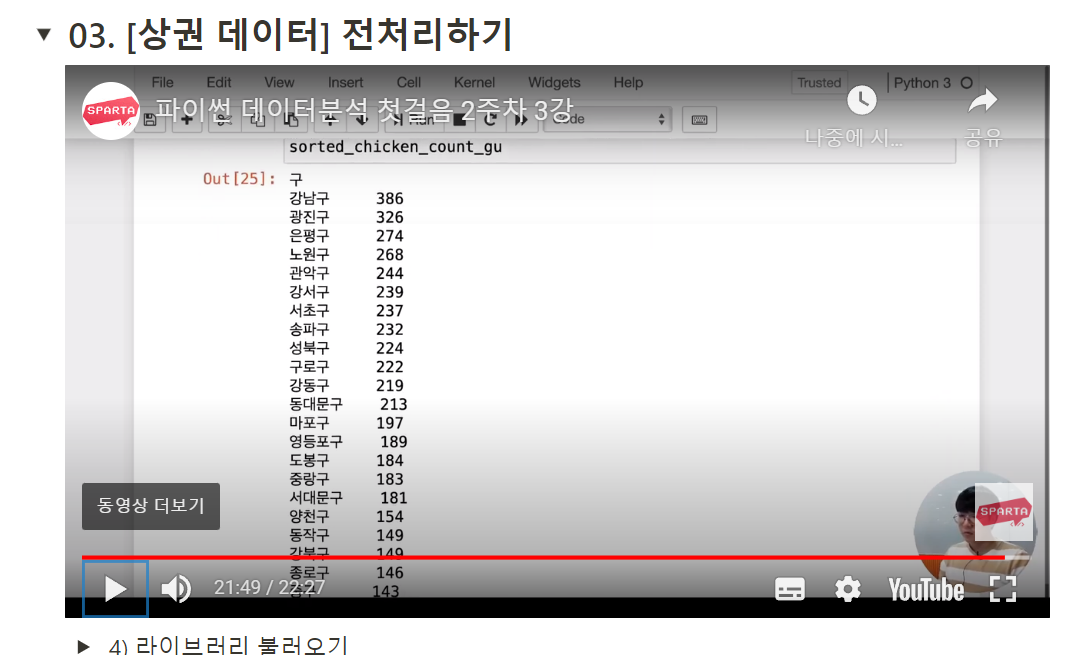1087x655 pixels.
Task: Open video on YouTube logo
Action: coord(926,590)
